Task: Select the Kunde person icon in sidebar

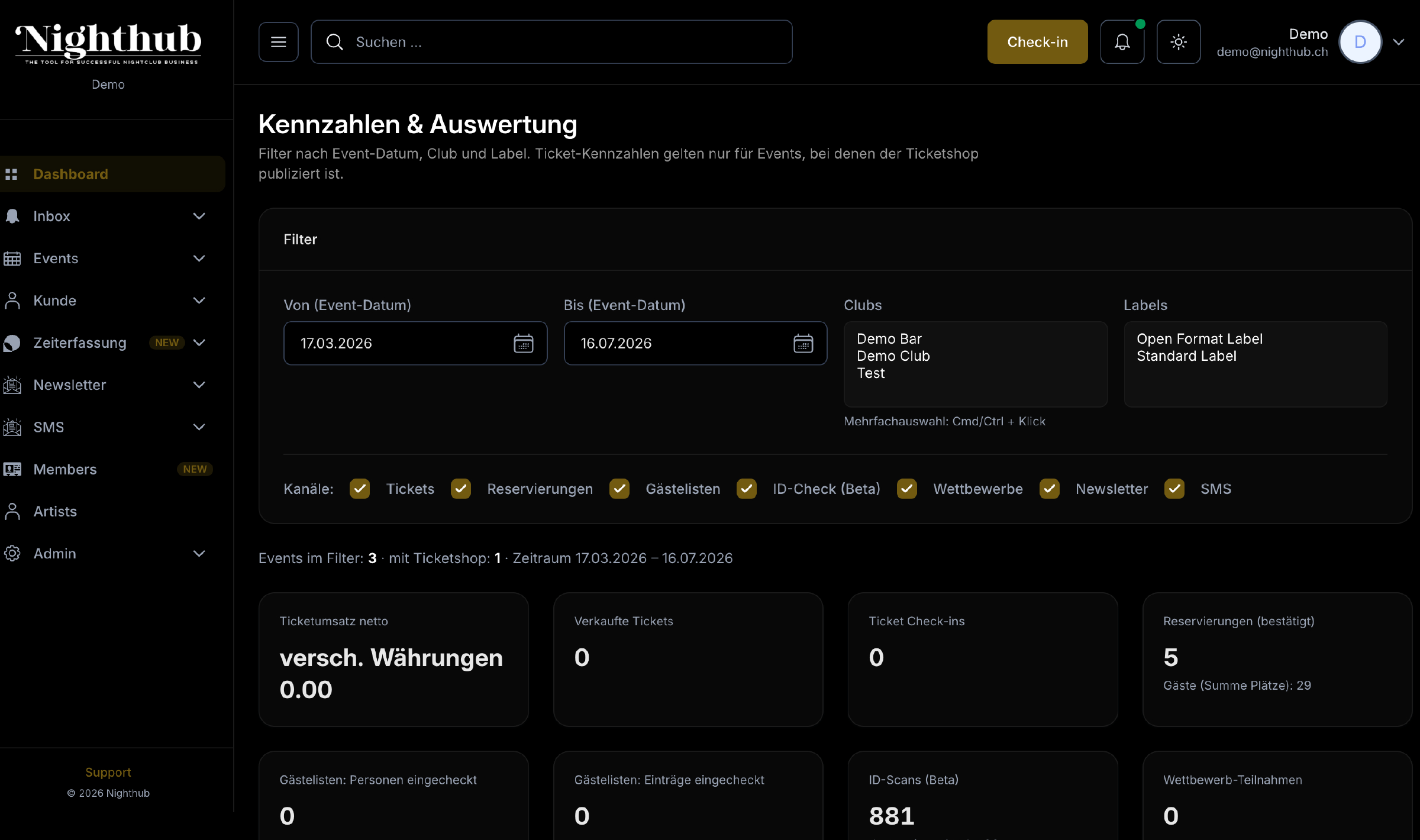Action: coord(12,300)
